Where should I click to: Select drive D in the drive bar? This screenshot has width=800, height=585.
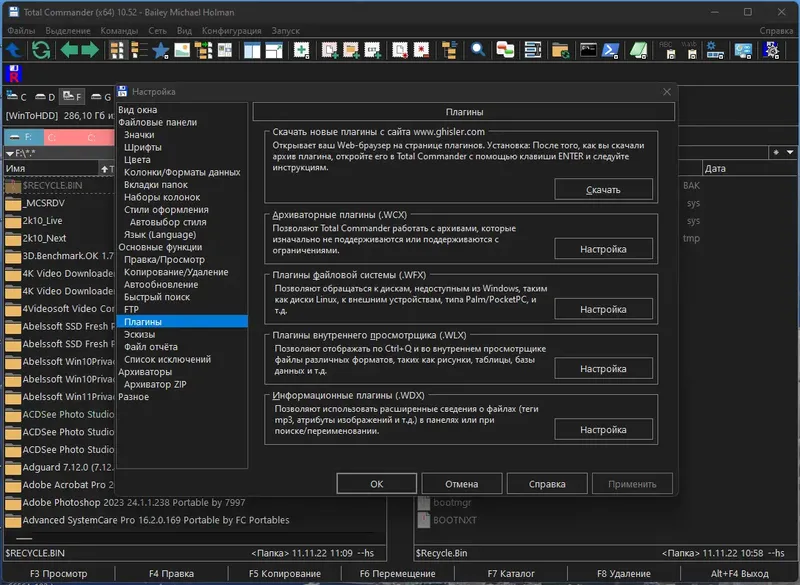coord(46,97)
